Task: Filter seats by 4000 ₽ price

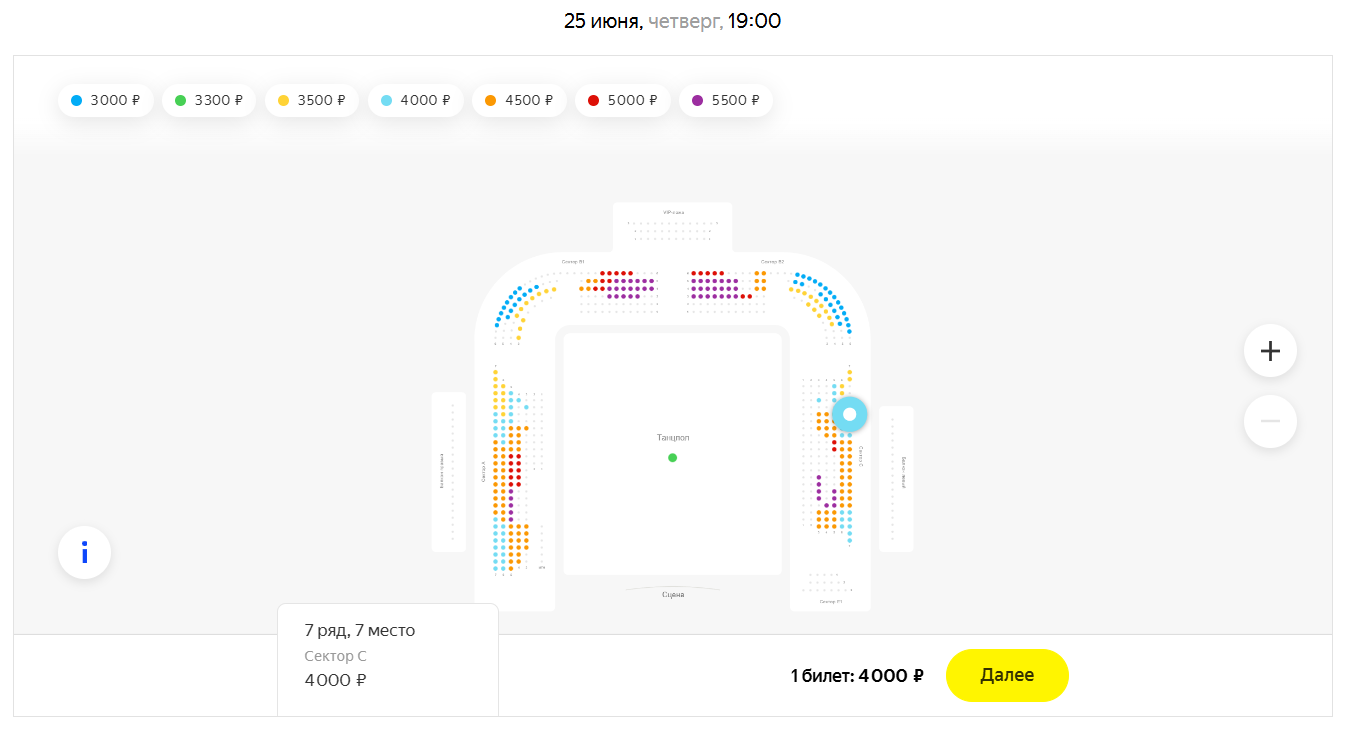Action: (x=416, y=100)
